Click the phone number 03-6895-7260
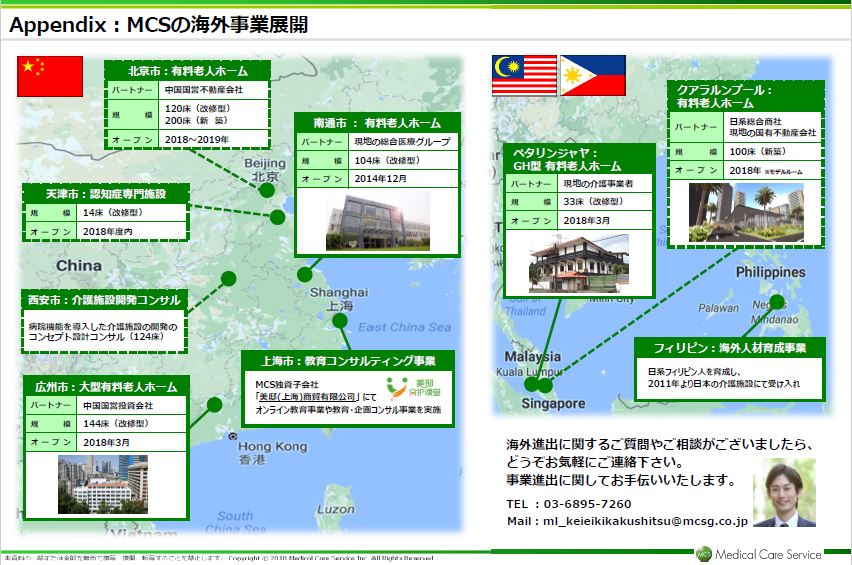Viewport: 852px width, 565px height. click(587, 504)
